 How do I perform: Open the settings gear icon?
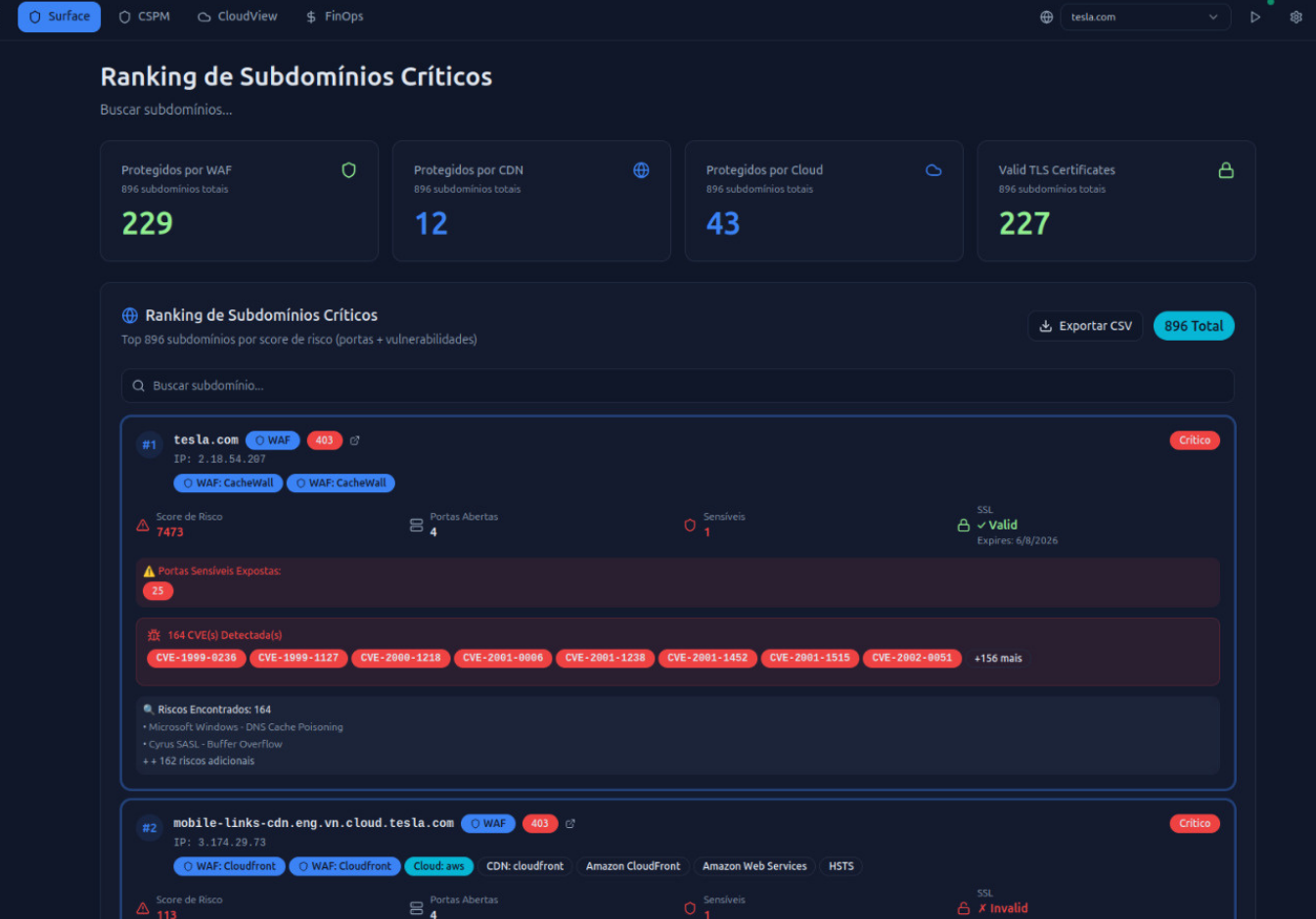tap(1295, 17)
